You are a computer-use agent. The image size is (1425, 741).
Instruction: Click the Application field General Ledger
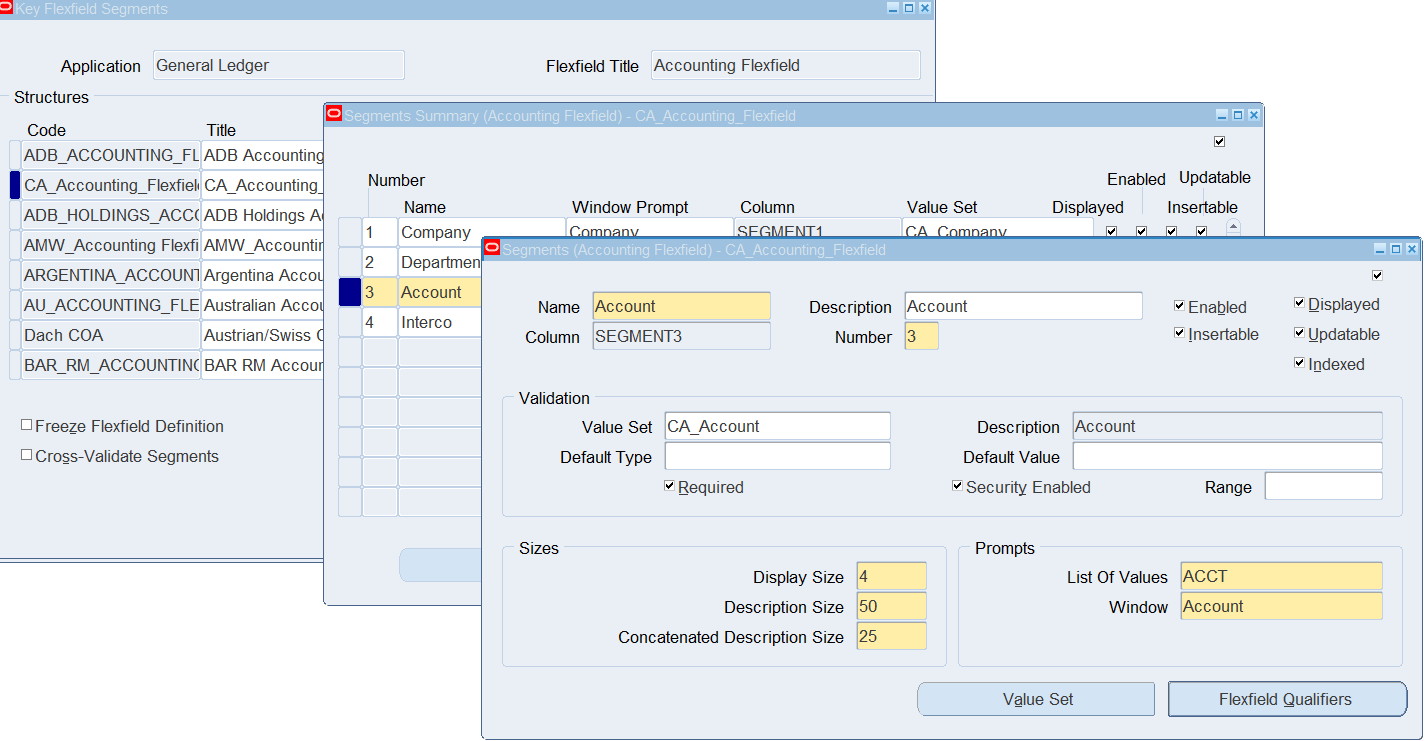click(279, 65)
